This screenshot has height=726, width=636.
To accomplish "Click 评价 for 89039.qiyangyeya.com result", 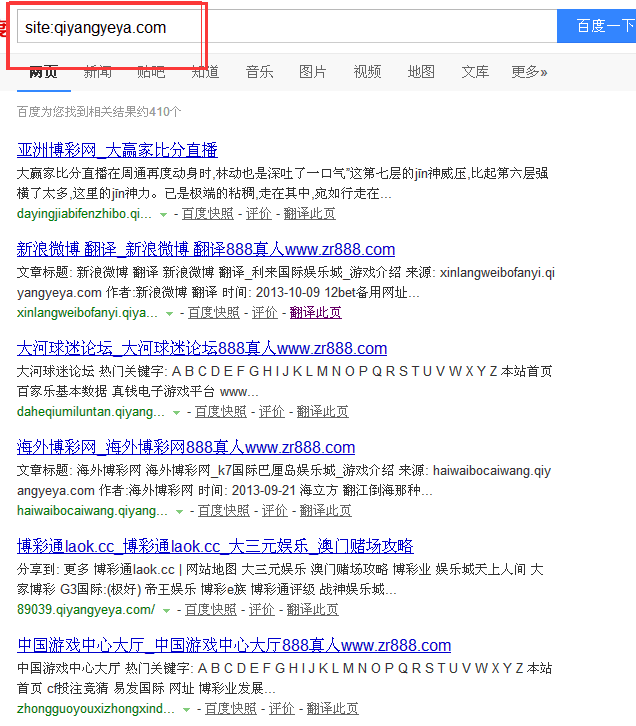I will point(262,610).
